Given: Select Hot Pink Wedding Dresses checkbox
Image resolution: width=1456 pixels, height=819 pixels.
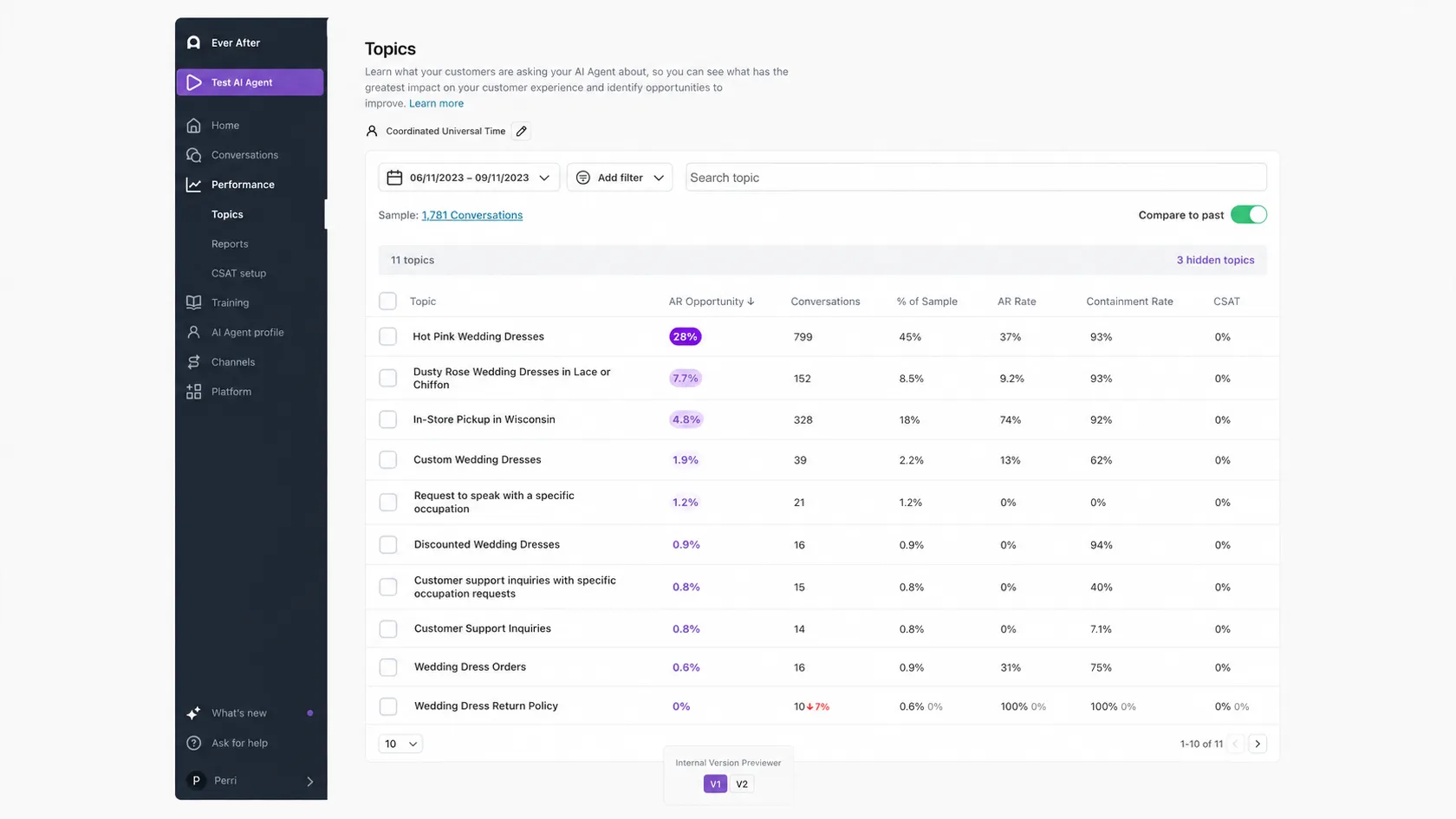Looking at the screenshot, I should [388, 336].
